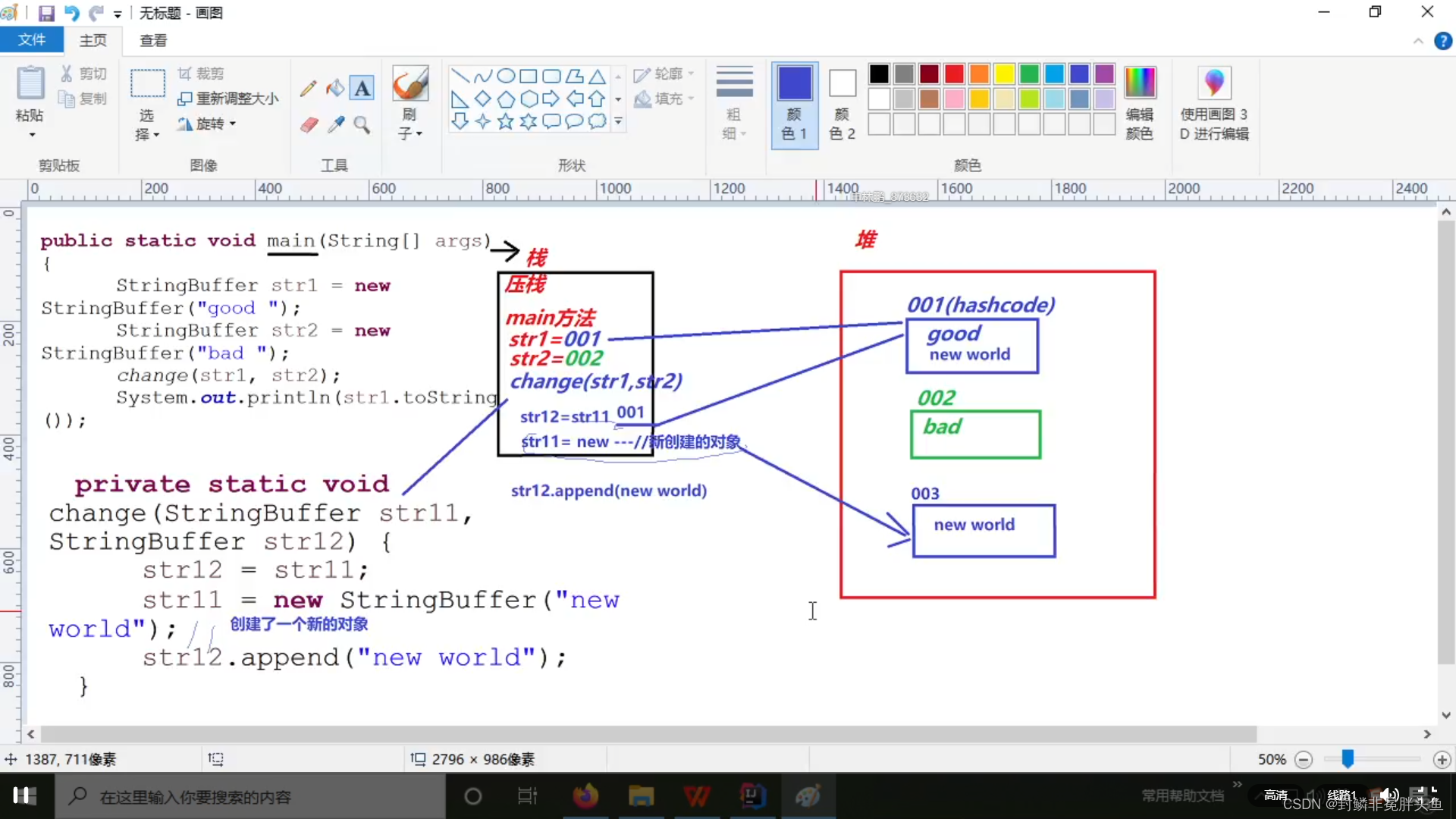
Task: Open WPS Office from the taskbar
Action: (x=697, y=796)
